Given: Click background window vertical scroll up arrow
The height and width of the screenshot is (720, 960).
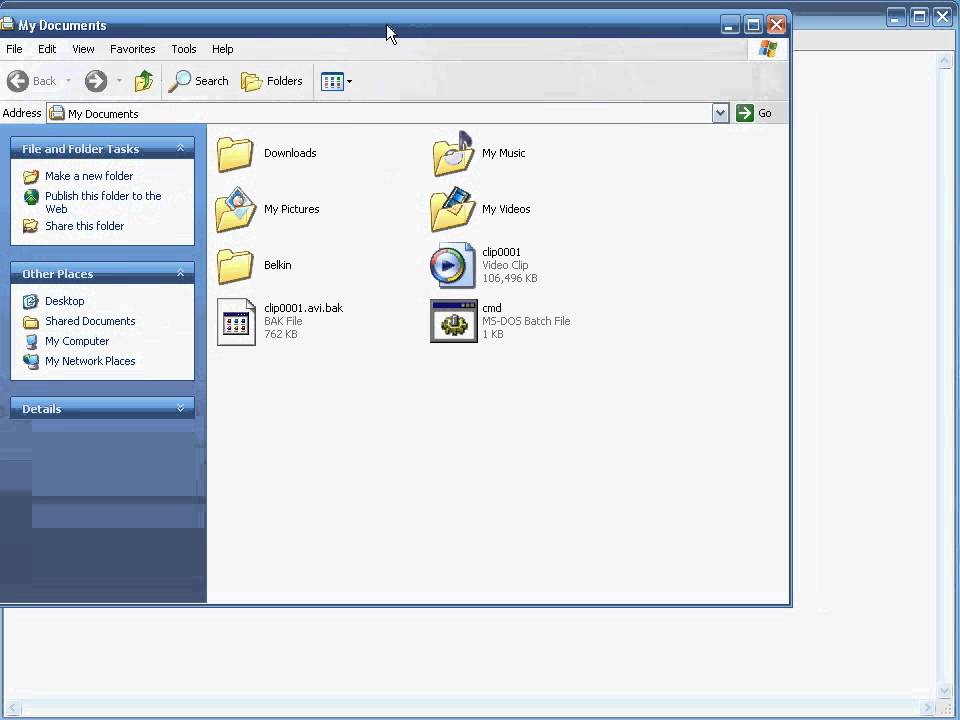Looking at the screenshot, I should click(x=944, y=60).
